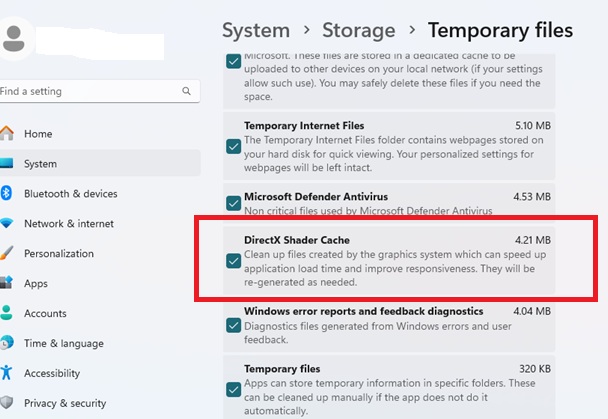The width and height of the screenshot is (608, 419).
Task: Open Privacy & security in the sidebar
Action: click(64, 403)
